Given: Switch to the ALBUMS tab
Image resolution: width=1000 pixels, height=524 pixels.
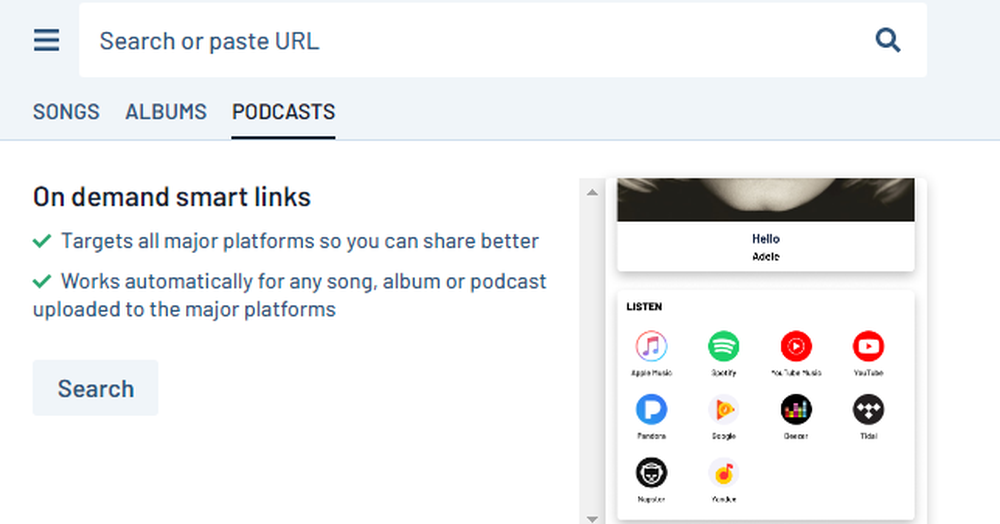Looking at the screenshot, I should click(x=166, y=112).
